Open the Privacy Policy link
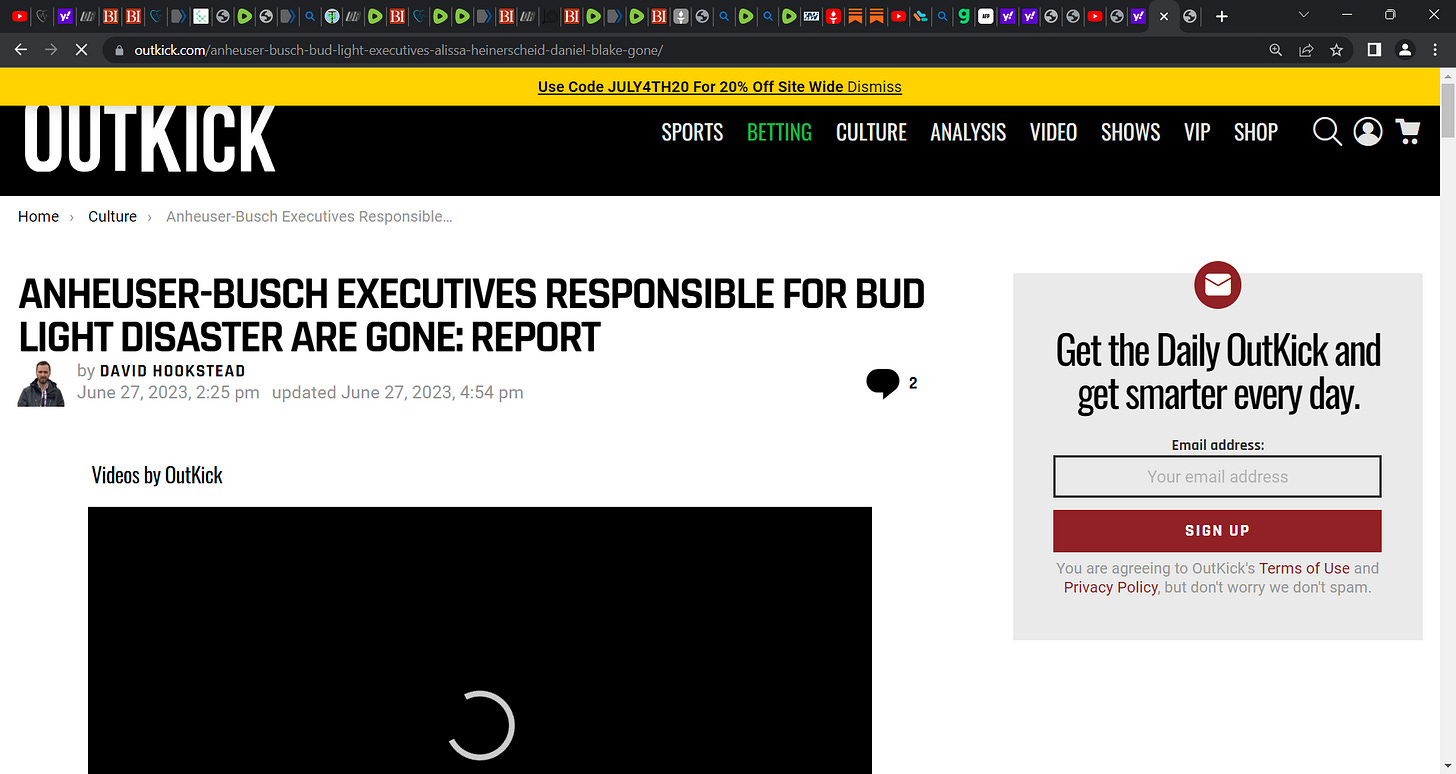The image size is (1456, 774). [1110, 588]
